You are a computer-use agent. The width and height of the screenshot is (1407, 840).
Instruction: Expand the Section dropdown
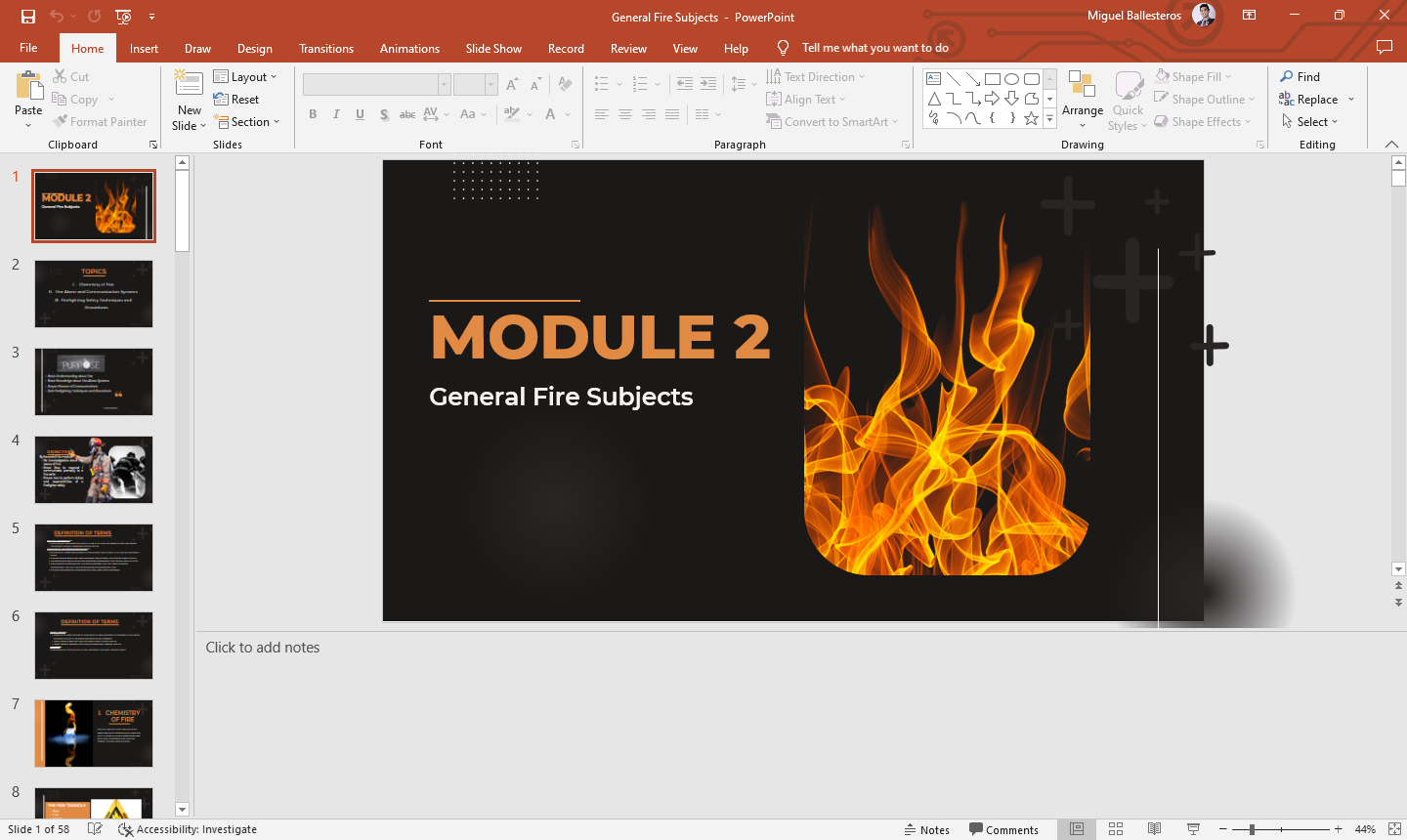pos(247,122)
